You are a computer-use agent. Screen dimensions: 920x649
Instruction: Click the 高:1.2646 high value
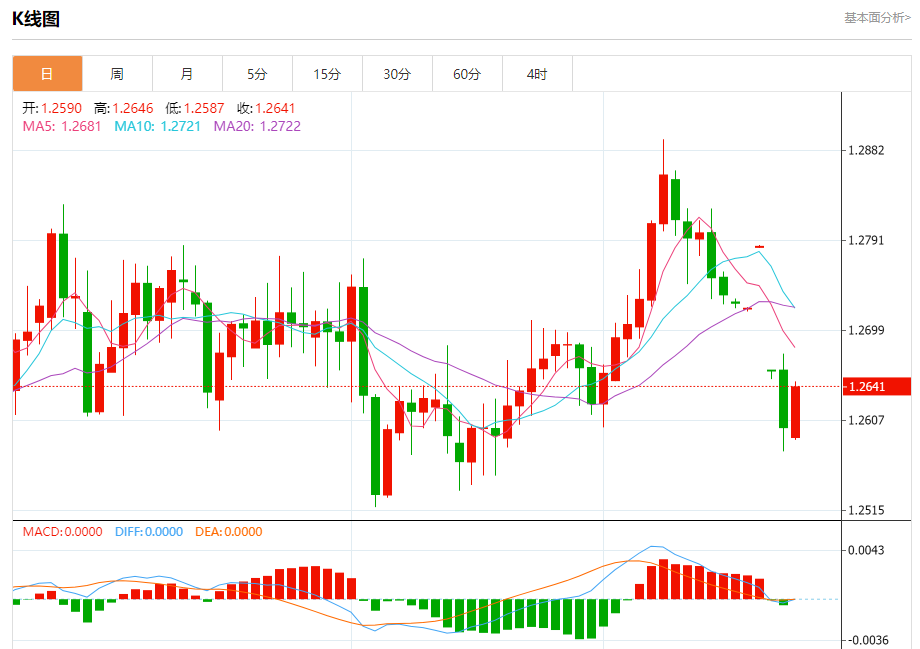click(x=124, y=109)
